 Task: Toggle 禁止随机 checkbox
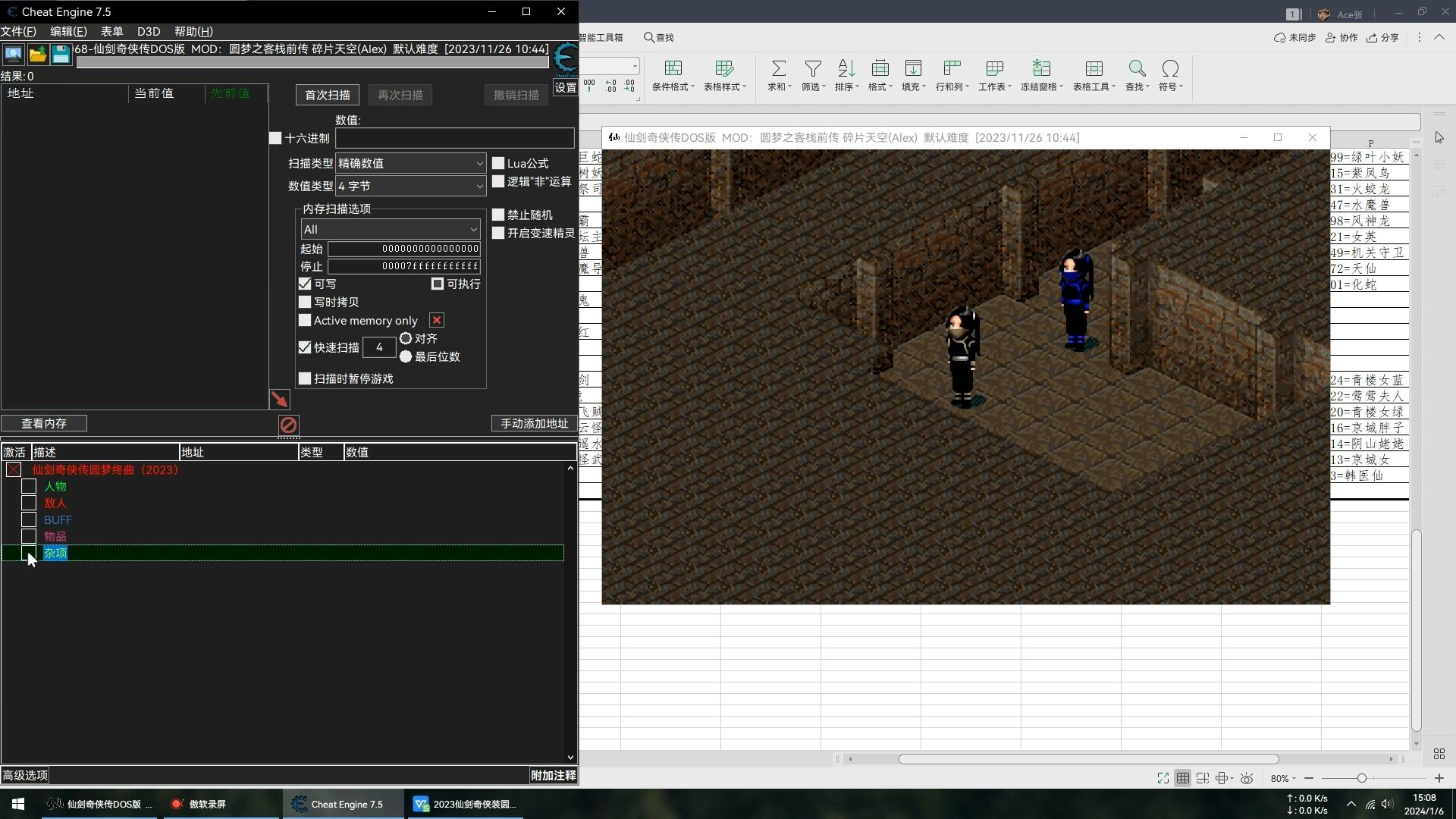click(x=498, y=215)
